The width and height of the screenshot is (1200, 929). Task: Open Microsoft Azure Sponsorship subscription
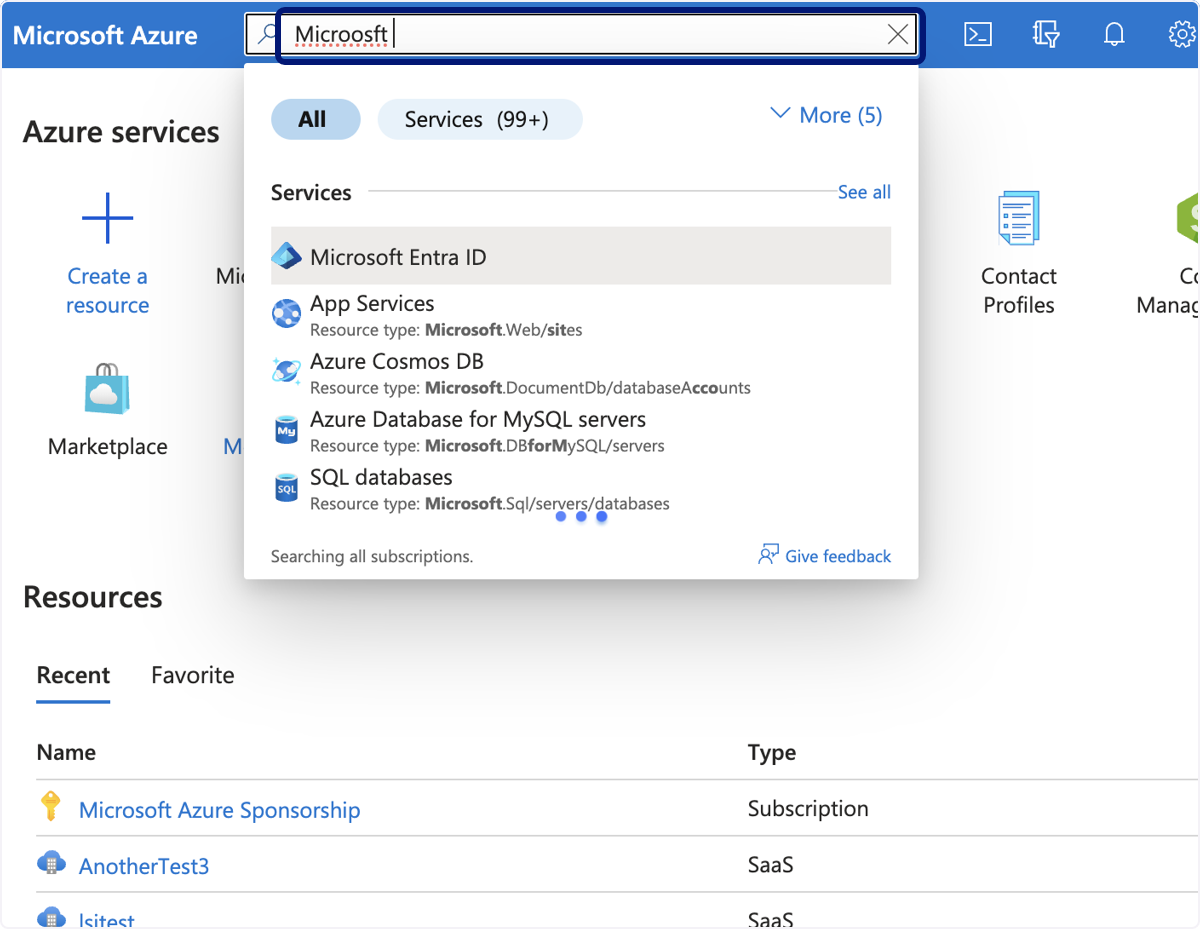point(219,809)
